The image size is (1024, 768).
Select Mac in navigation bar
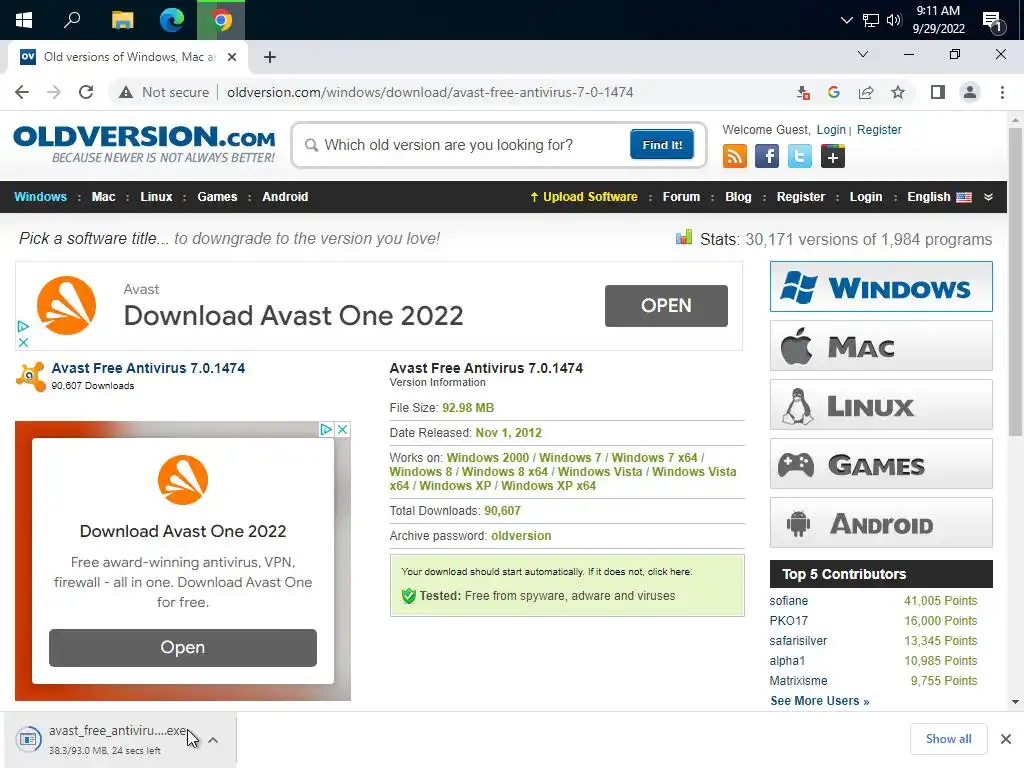tap(103, 197)
